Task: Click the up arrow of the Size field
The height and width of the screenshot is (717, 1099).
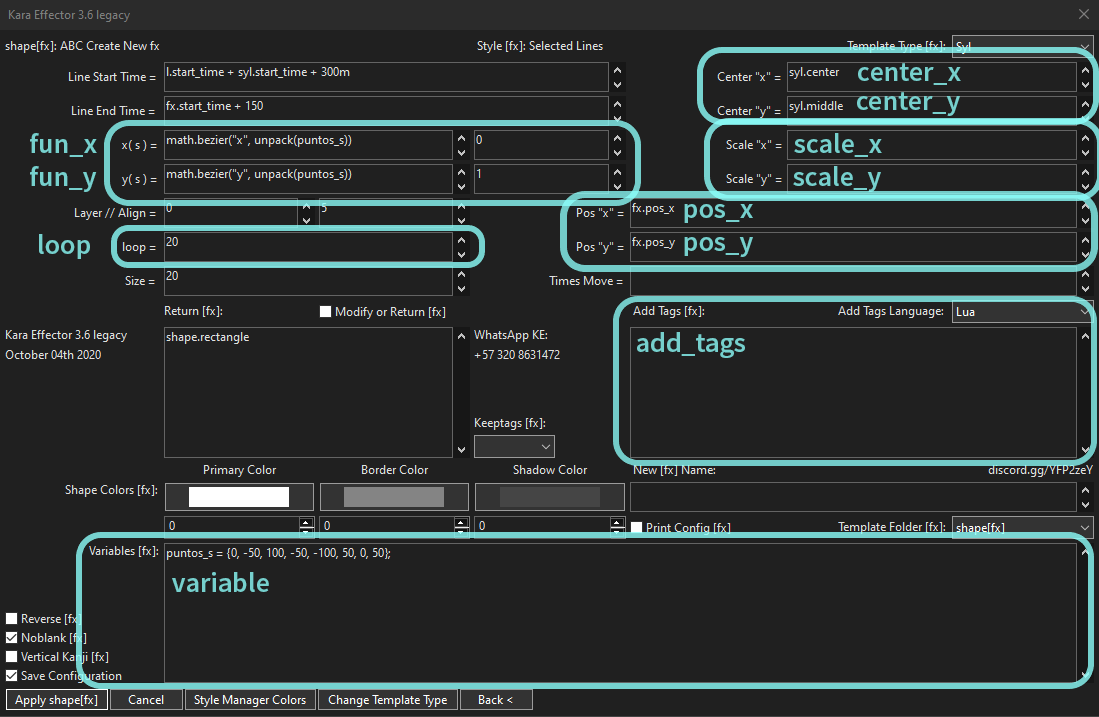Action: coord(460,274)
